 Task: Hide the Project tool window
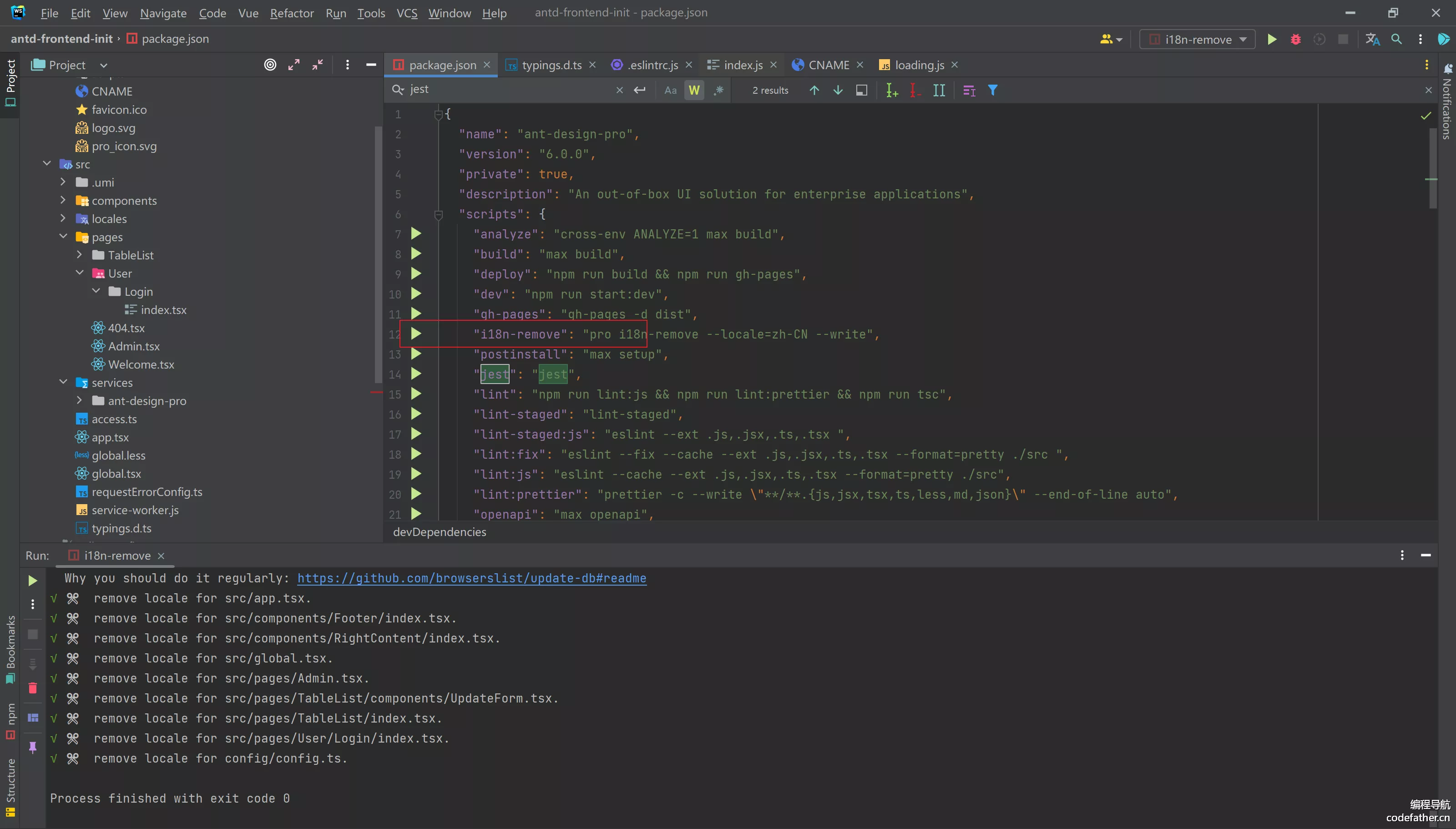(x=371, y=65)
